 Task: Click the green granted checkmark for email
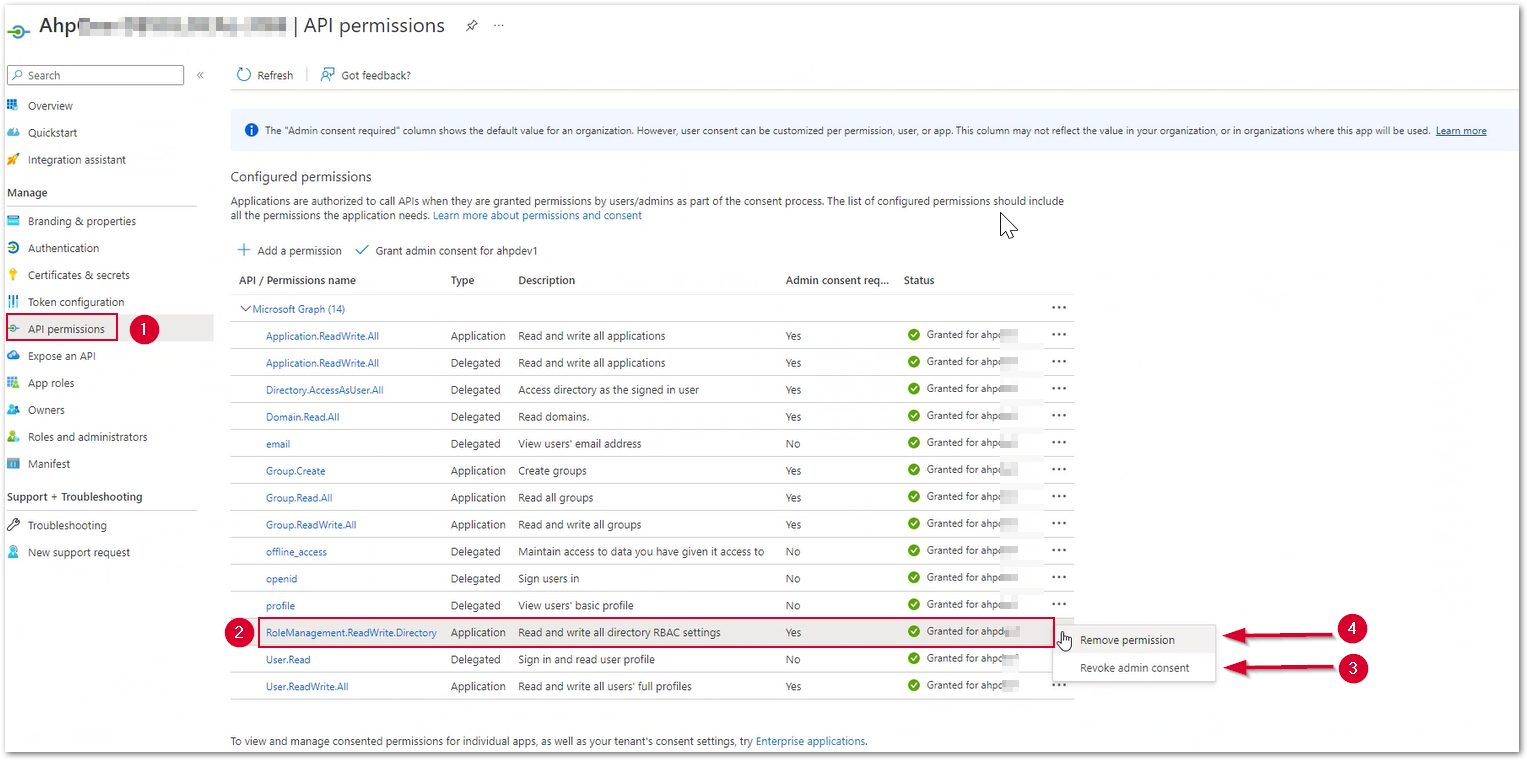click(913, 443)
